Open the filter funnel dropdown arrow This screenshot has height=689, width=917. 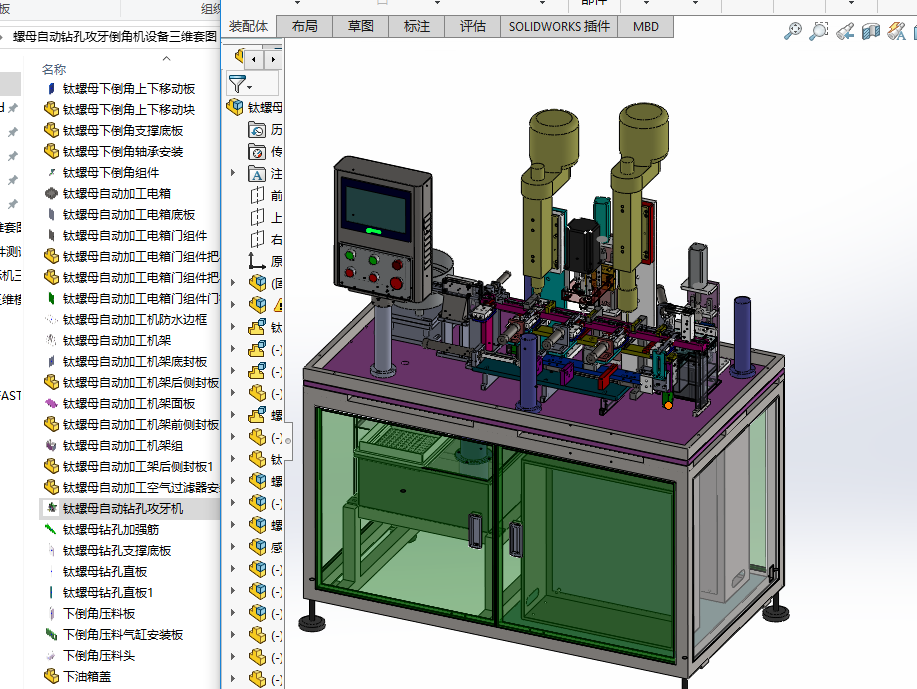249,87
